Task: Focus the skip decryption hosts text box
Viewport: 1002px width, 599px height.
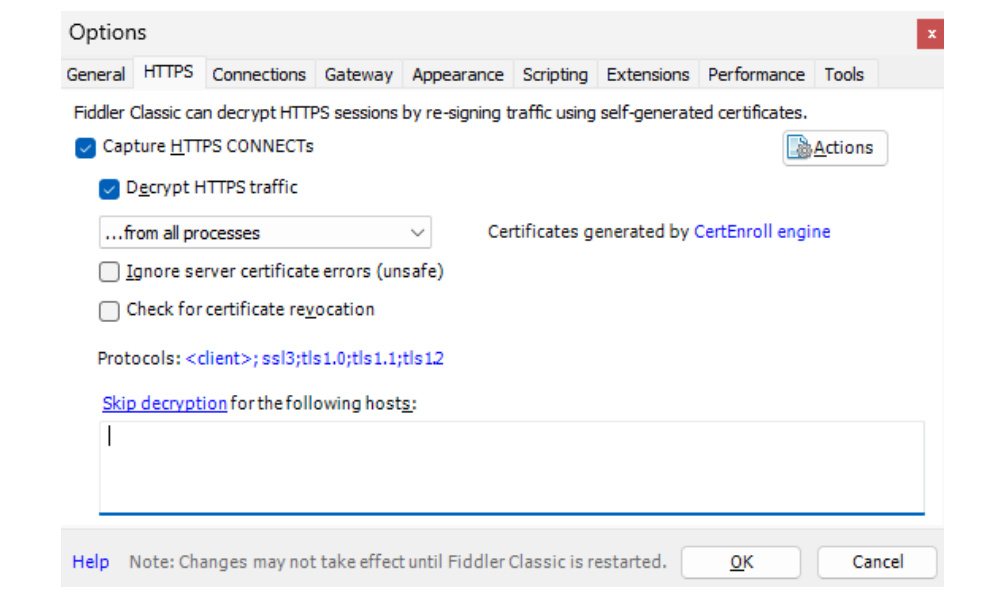Action: click(511, 467)
